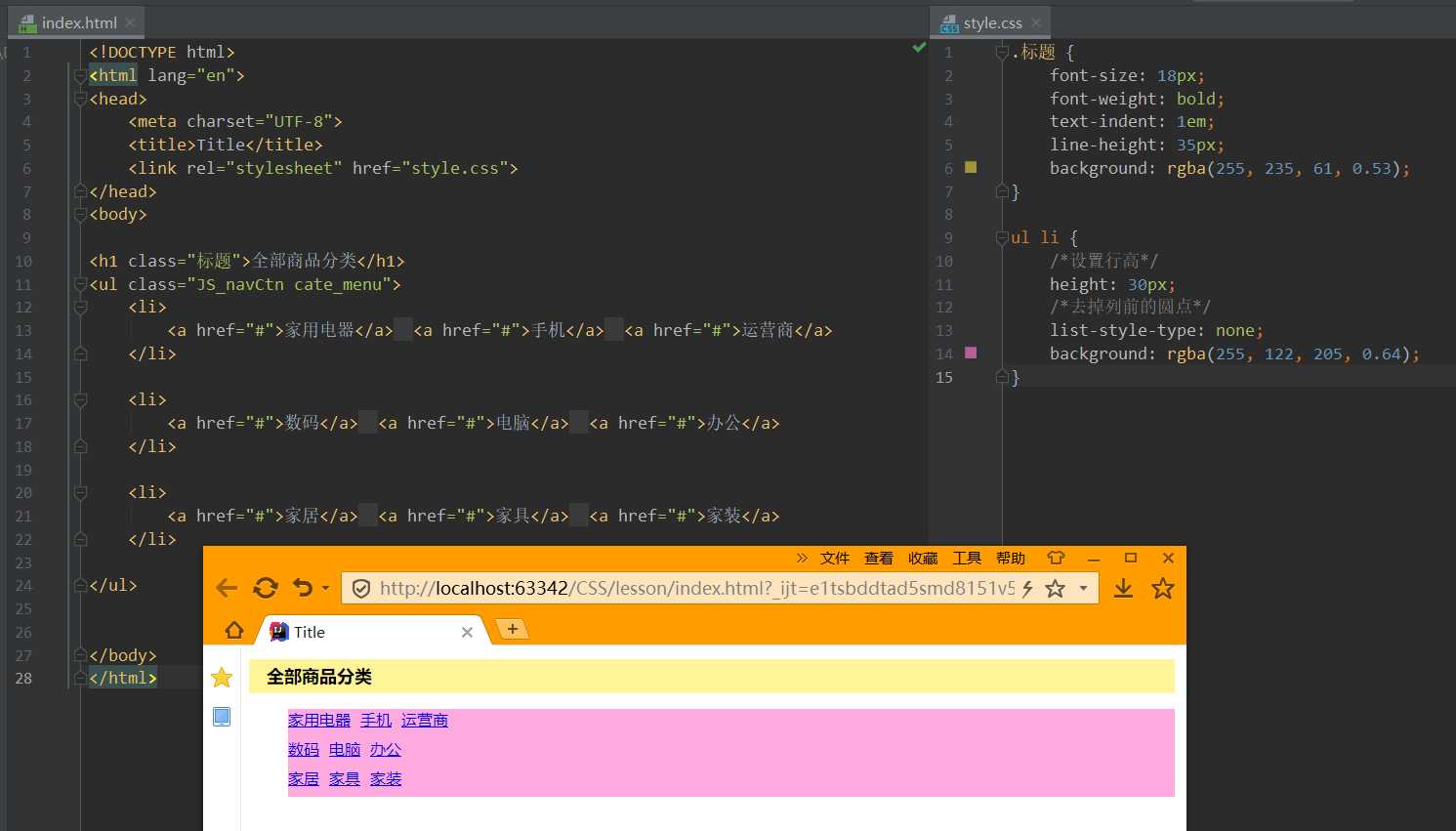Close the browser tab named Title
The width and height of the screenshot is (1456, 831).
467,633
